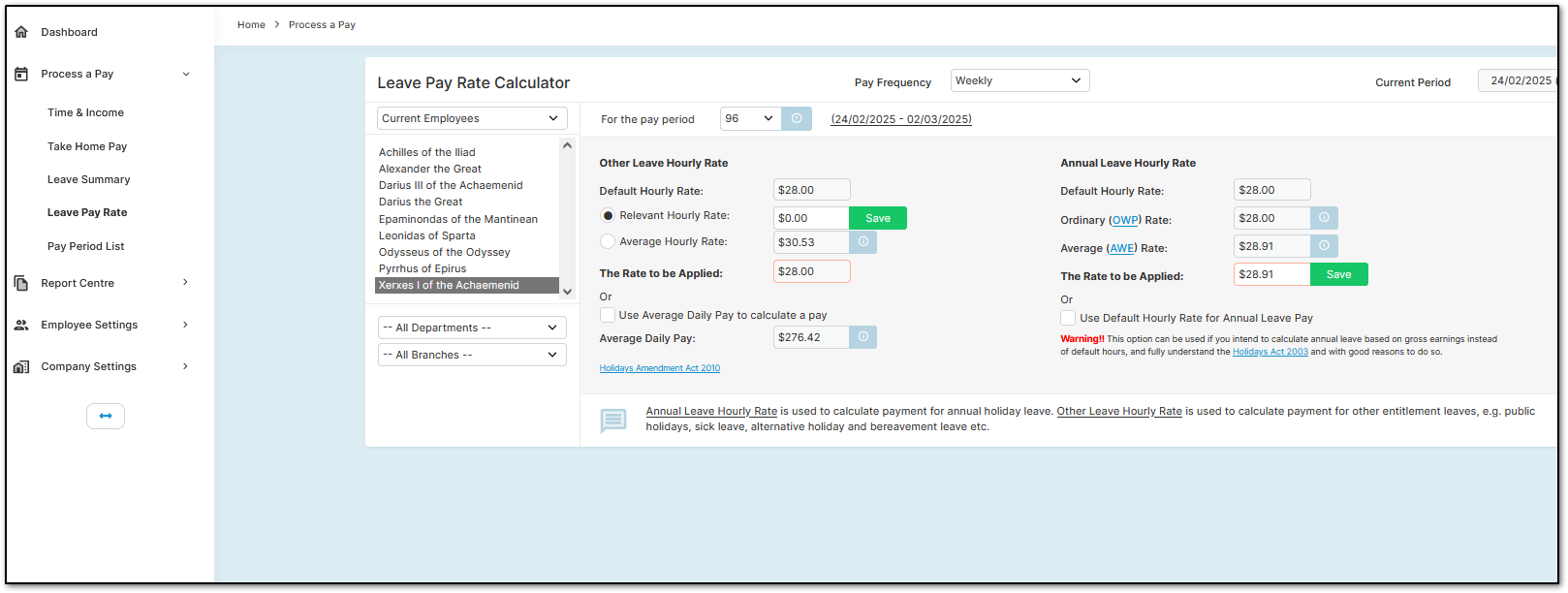
Task: Tick Use Default Hourly Rate for Annual Leave
Action: click(x=1068, y=318)
